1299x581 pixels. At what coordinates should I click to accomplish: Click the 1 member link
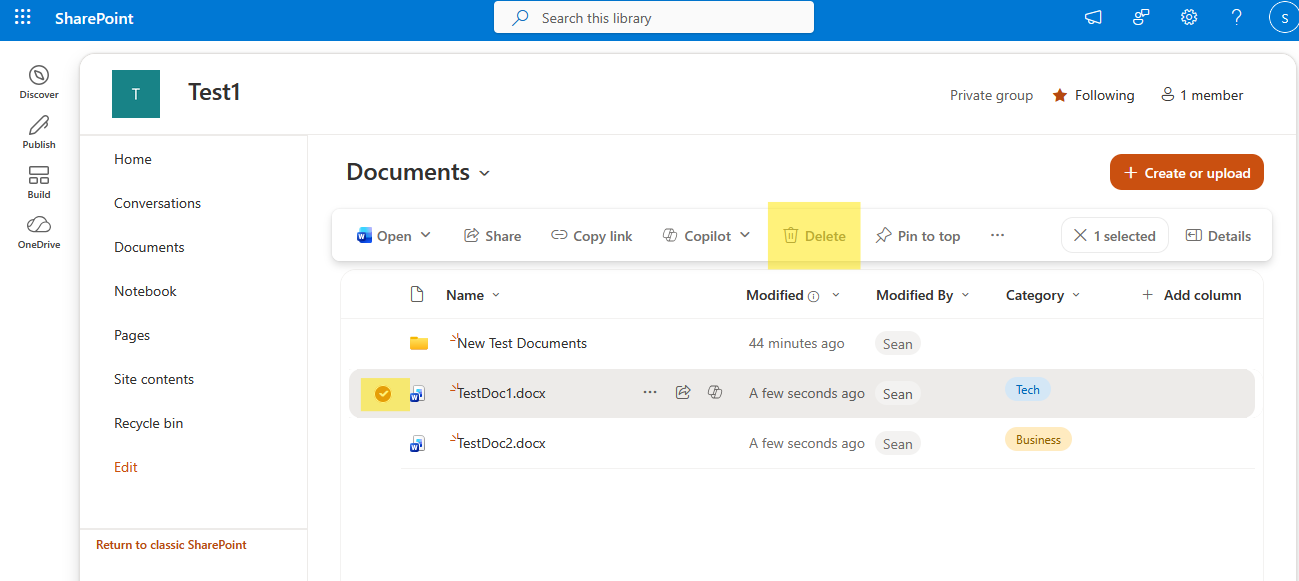(1202, 95)
